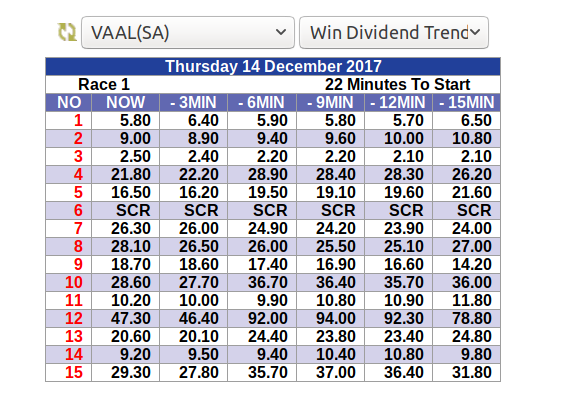Click the SCR cell under NOW column
The width and height of the screenshot is (572, 412).
click(x=133, y=210)
